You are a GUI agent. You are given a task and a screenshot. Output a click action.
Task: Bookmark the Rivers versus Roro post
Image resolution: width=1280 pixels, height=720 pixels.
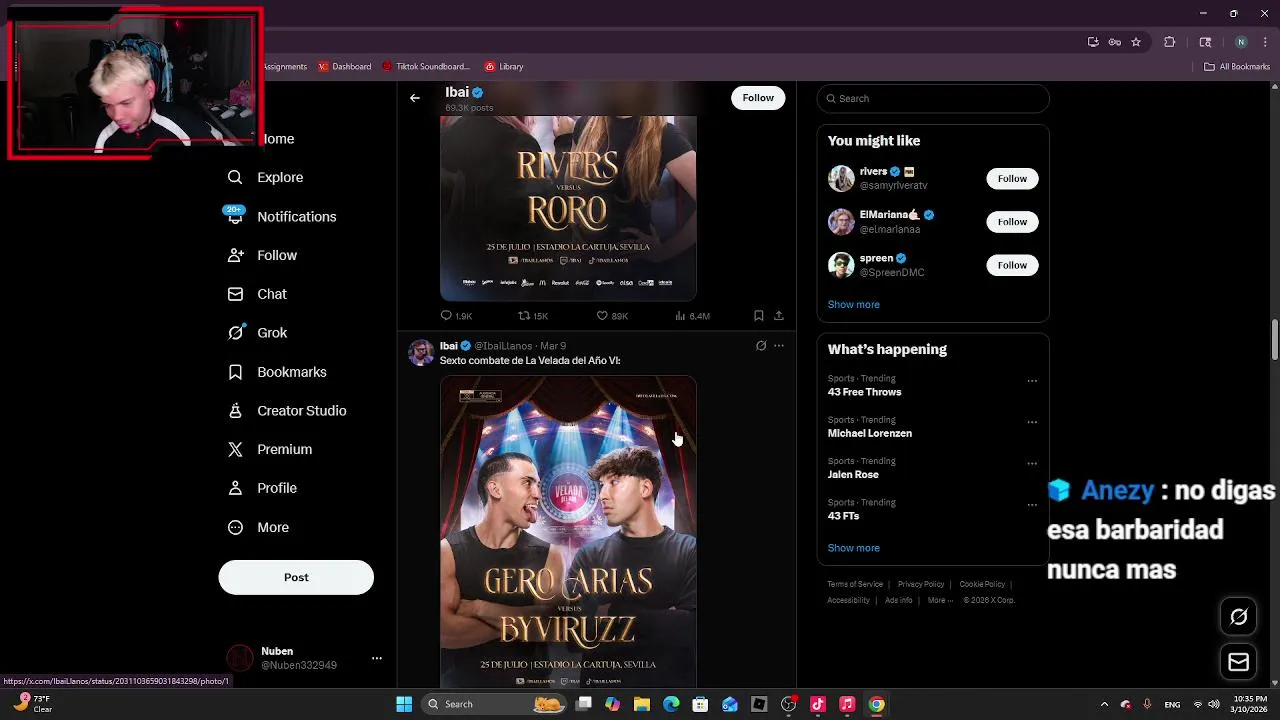click(x=759, y=316)
